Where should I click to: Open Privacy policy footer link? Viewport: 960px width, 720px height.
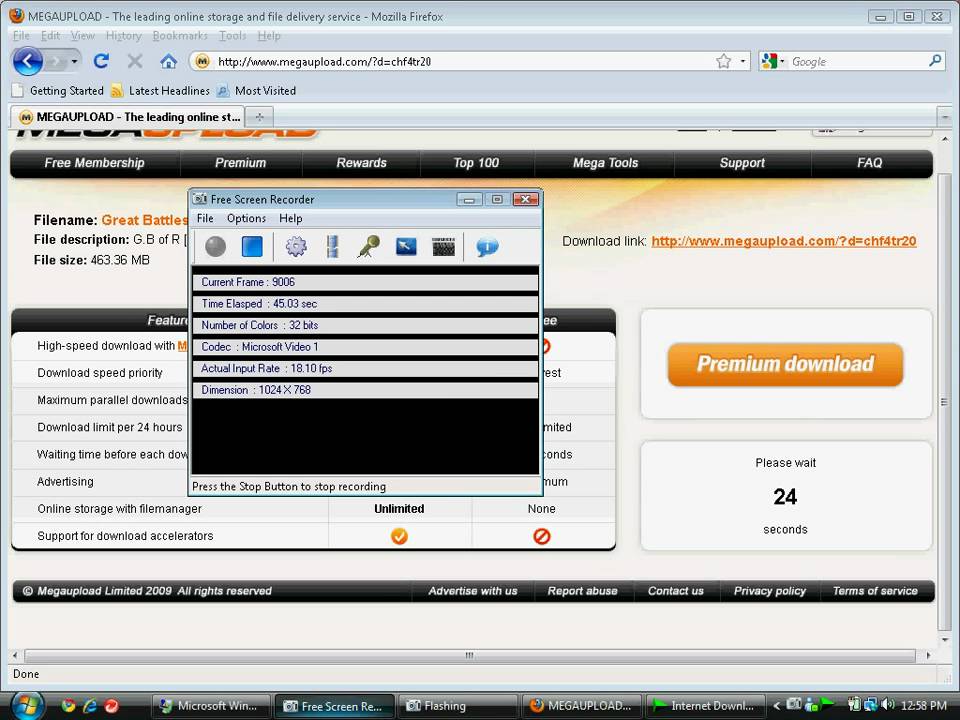[x=770, y=591]
